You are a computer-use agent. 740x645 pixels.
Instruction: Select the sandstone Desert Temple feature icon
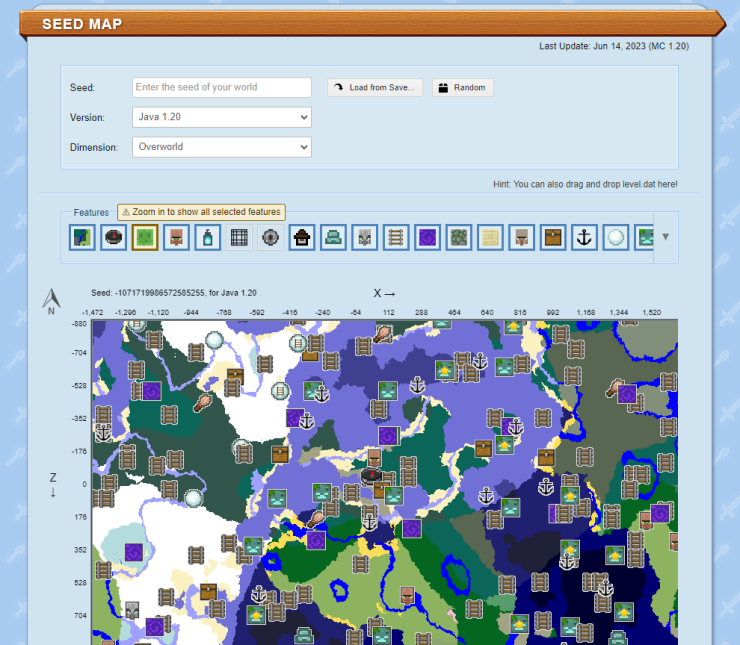click(490, 237)
